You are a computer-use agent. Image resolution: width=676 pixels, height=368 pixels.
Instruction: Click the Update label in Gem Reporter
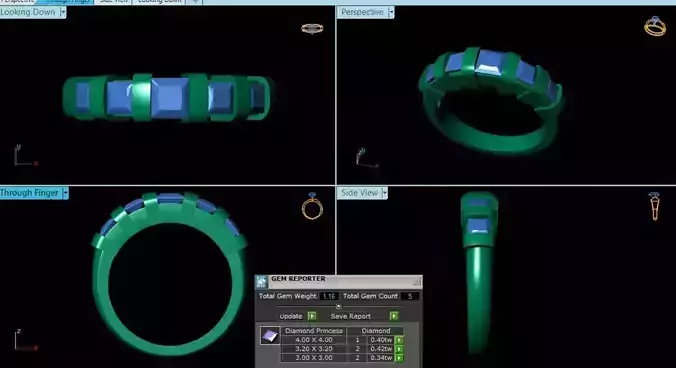coord(291,316)
